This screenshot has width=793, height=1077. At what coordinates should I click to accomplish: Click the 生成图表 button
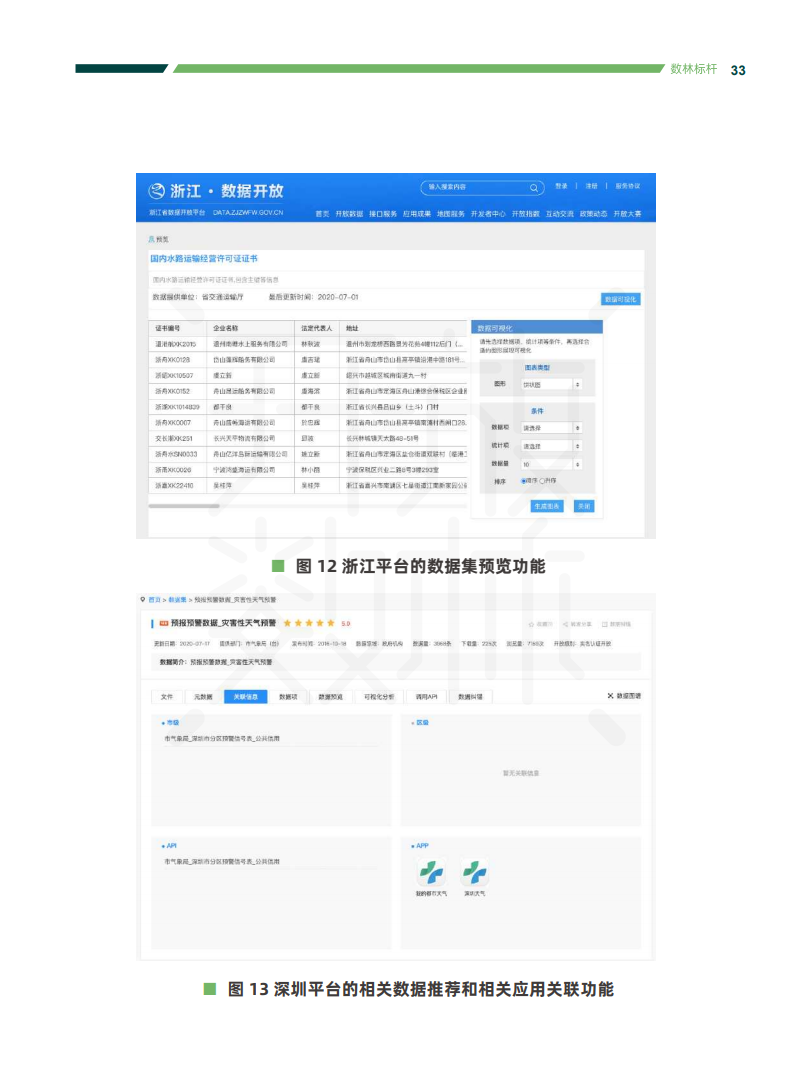click(x=547, y=506)
